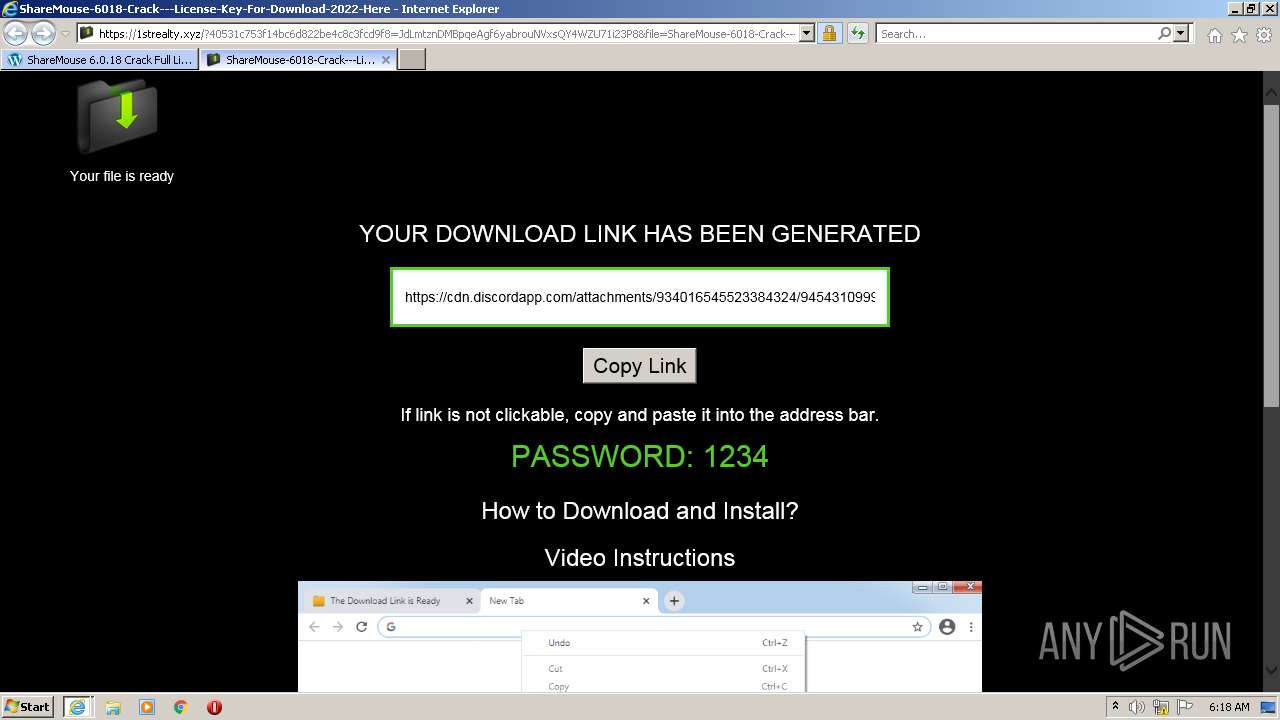This screenshot has height=720, width=1280.
Task: Open the Windows Start menu
Action: click(x=27, y=706)
